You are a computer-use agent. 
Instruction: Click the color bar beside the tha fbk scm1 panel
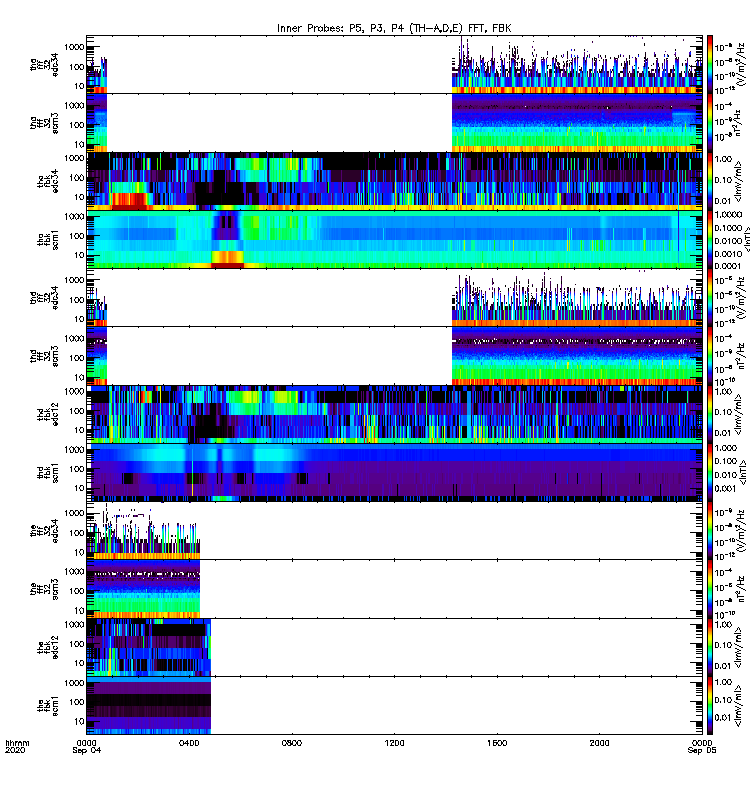[x=710, y=240]
